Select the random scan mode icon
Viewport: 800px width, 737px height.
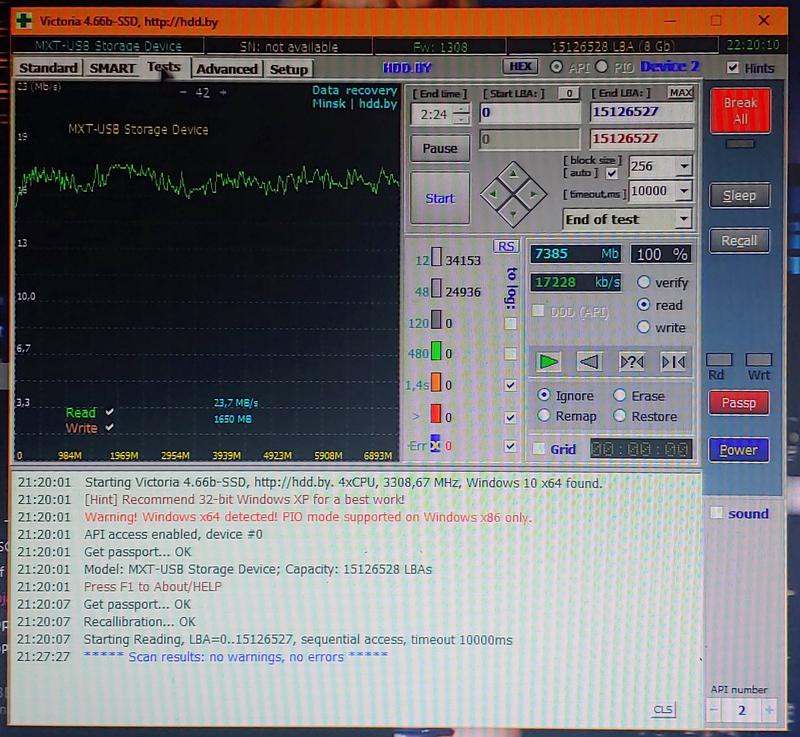coord(632,362)
